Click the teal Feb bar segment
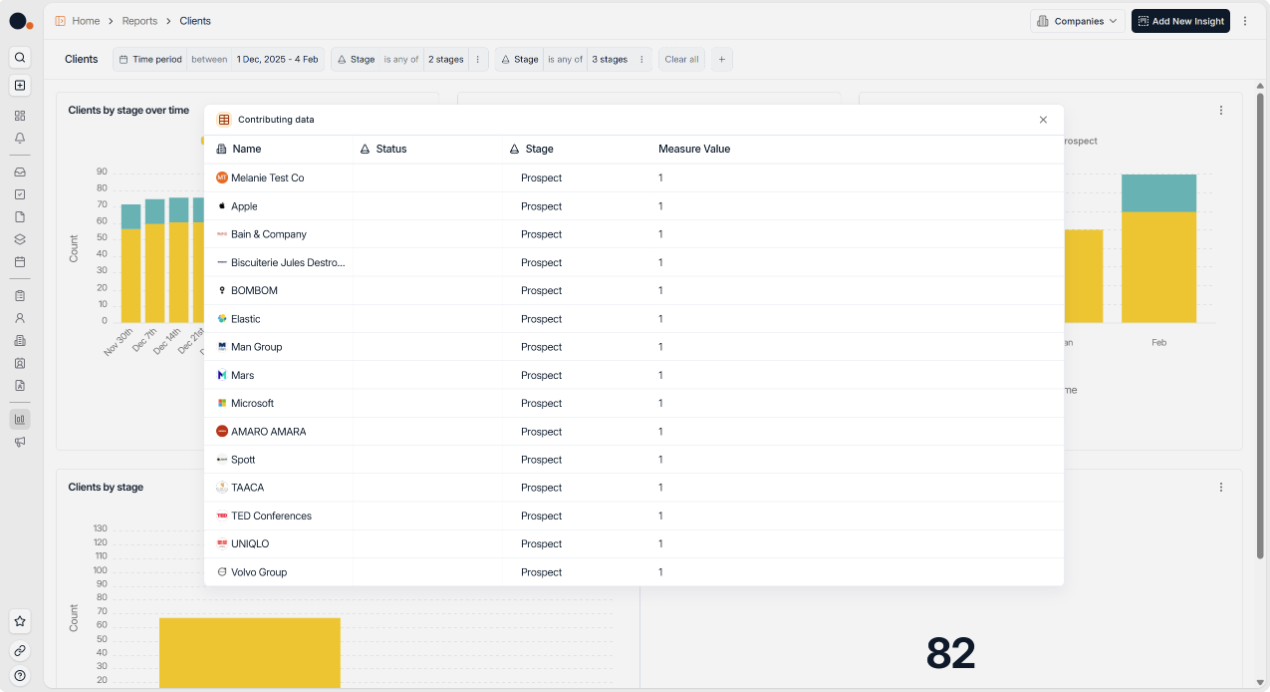This screenshot has height=692, width=1270. 1158,193
